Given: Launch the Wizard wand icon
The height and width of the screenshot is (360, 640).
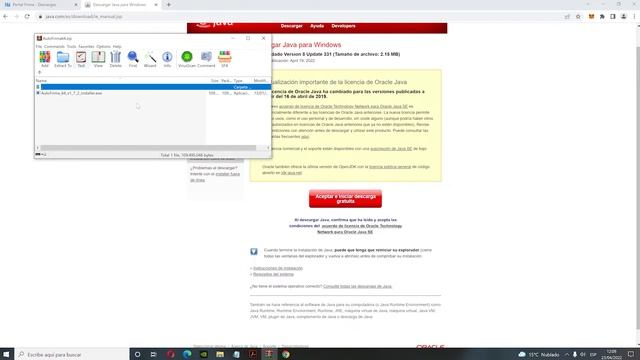Looking at the screenshot, I should pos(150,59).
